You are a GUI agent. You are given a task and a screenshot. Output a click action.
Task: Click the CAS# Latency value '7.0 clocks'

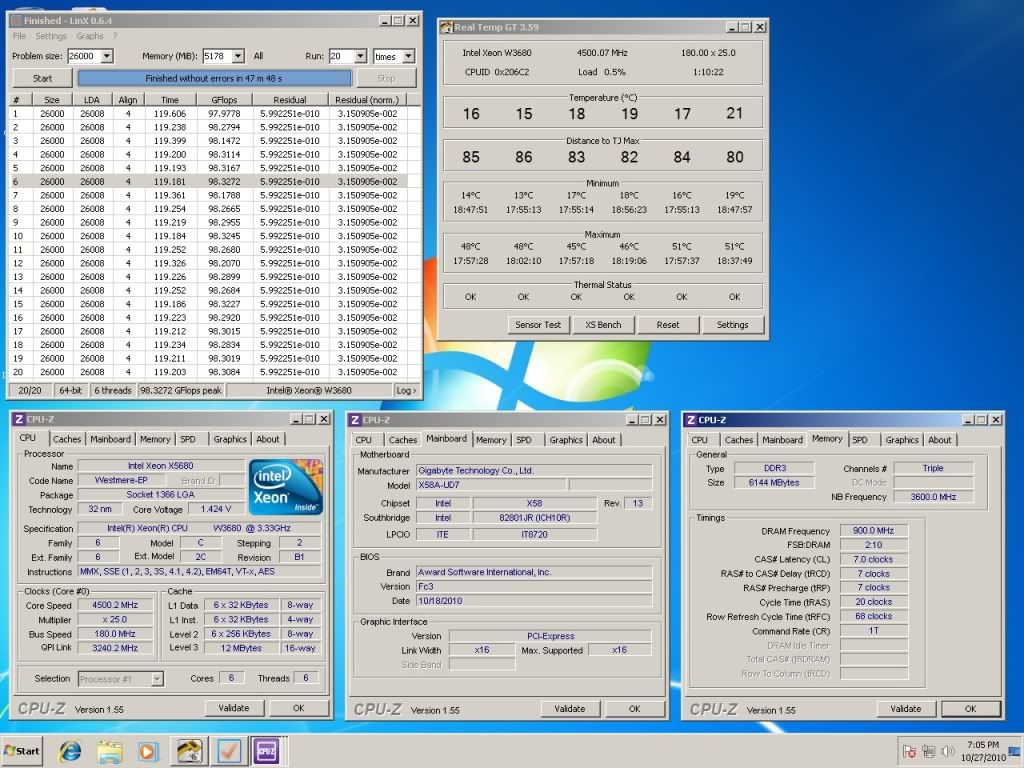pos(873,560)
